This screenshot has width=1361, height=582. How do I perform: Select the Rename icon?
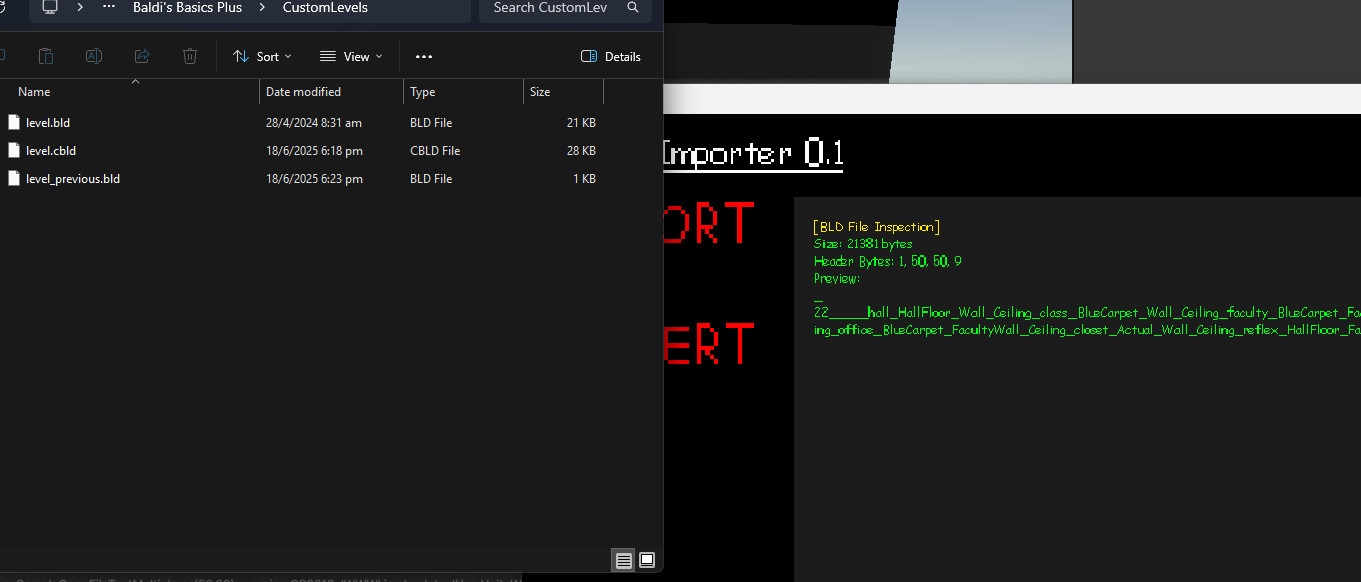[x=93, y=56]
